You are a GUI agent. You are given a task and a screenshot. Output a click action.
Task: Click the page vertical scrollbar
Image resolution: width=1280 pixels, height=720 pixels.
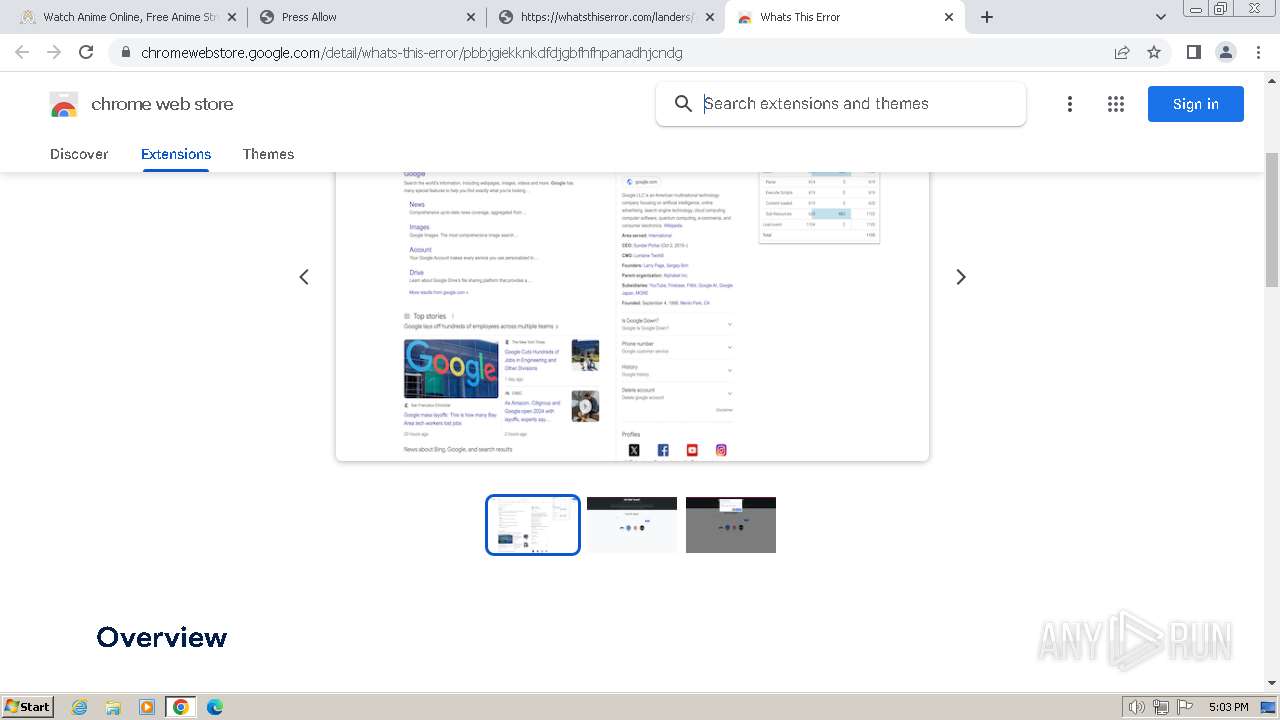point(1272,220)
